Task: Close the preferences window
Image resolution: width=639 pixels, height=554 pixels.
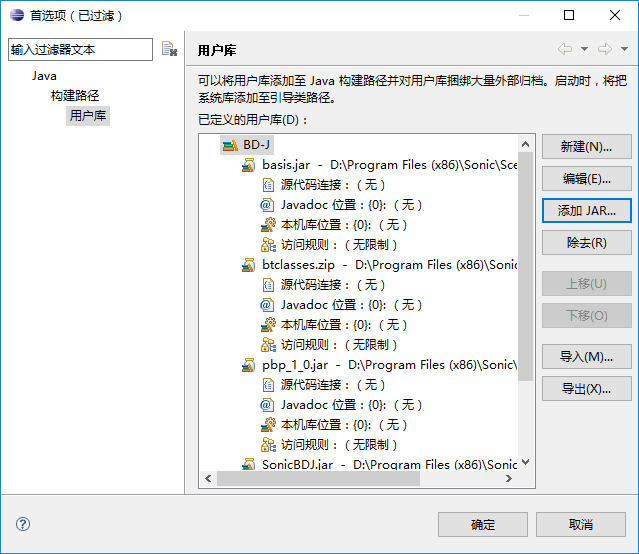Action: [x=615, y=15]
